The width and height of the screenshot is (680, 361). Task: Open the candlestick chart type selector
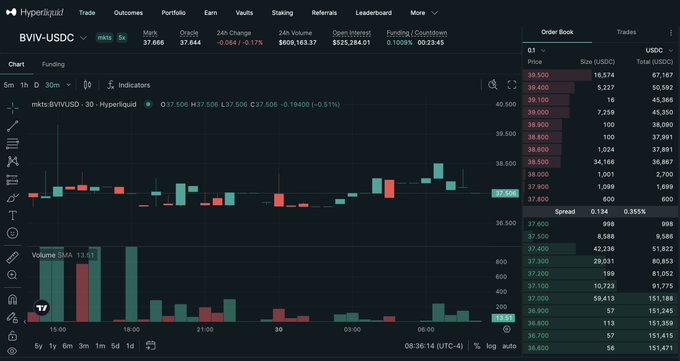[x=87, y=85]
